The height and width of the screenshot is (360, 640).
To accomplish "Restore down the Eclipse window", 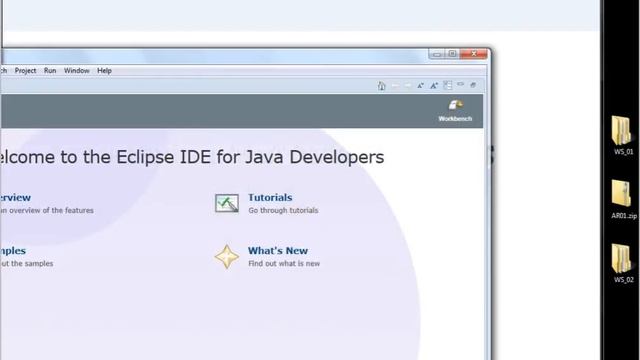I will point(452,54).
